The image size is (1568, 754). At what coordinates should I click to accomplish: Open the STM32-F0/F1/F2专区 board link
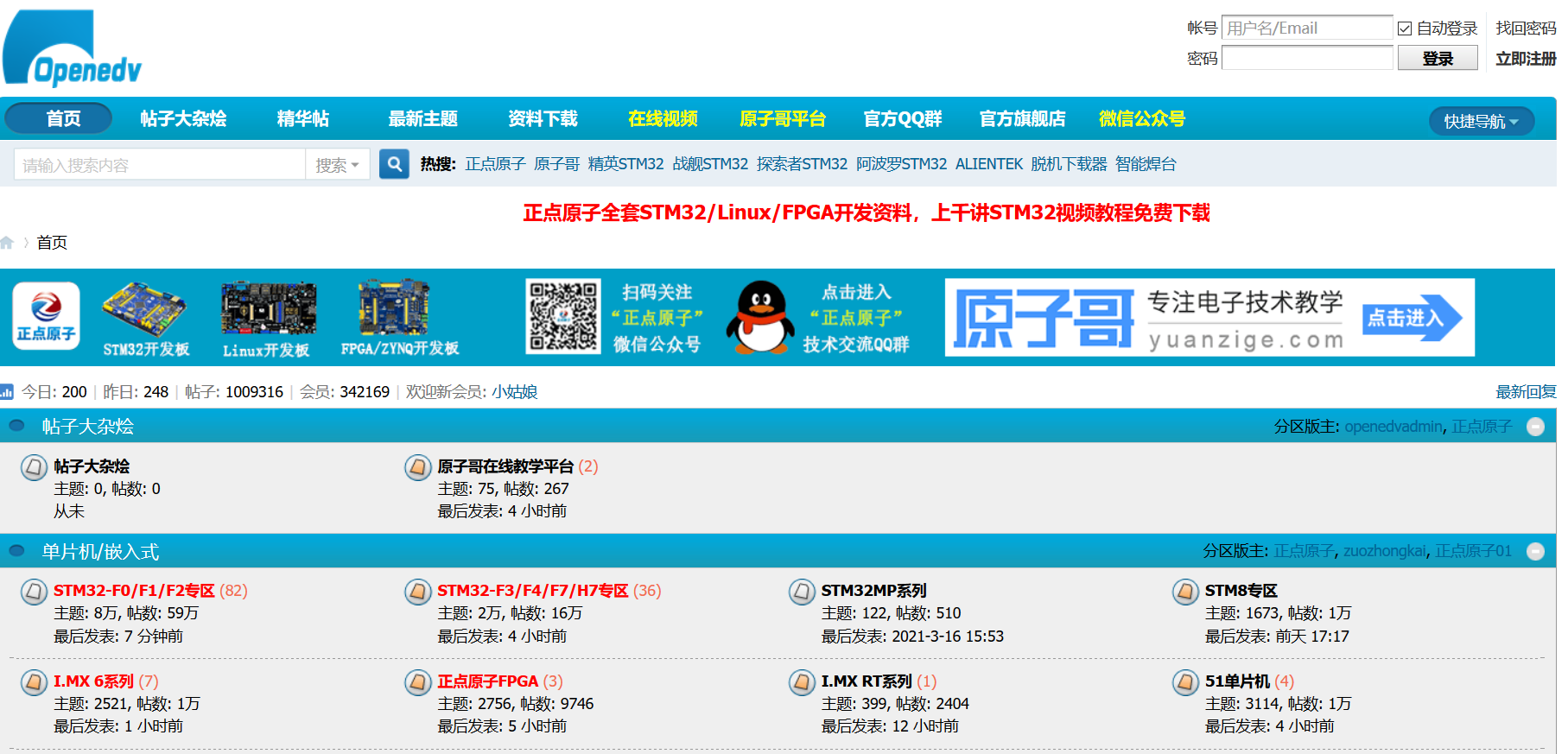click(x=134, y=591)
